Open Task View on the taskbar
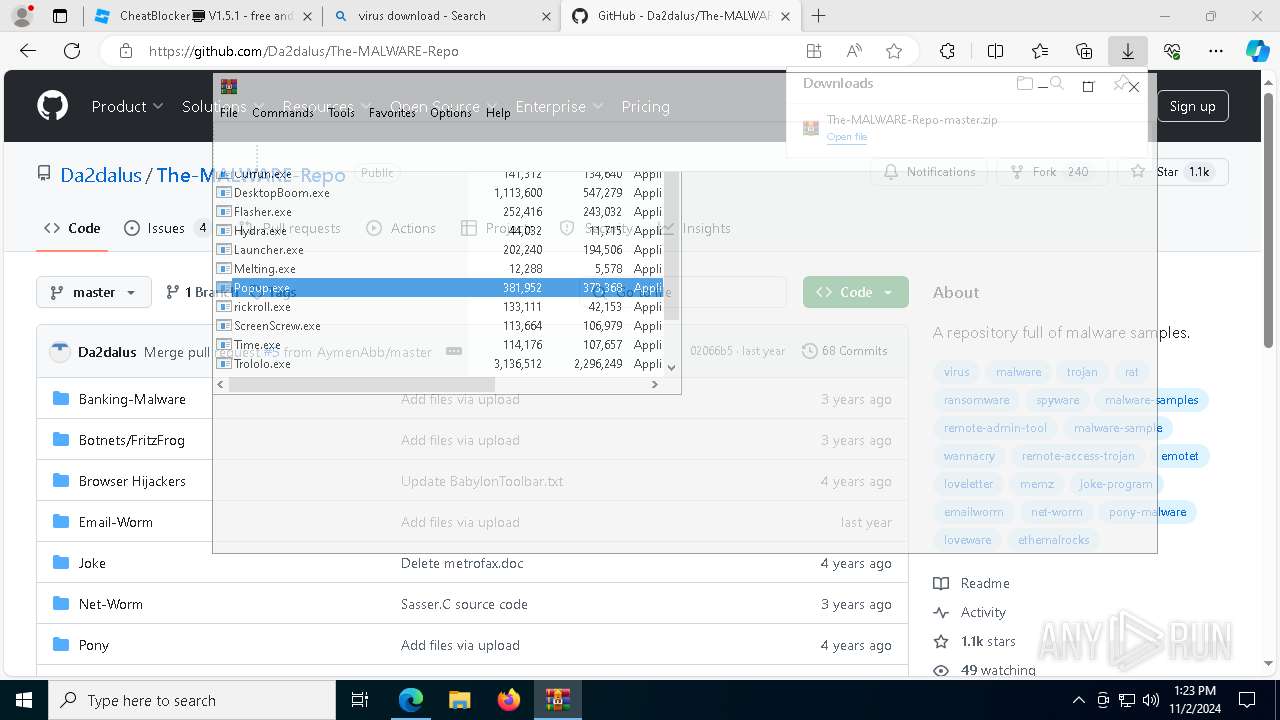The image size is (1280, 720). click(360, 700)
